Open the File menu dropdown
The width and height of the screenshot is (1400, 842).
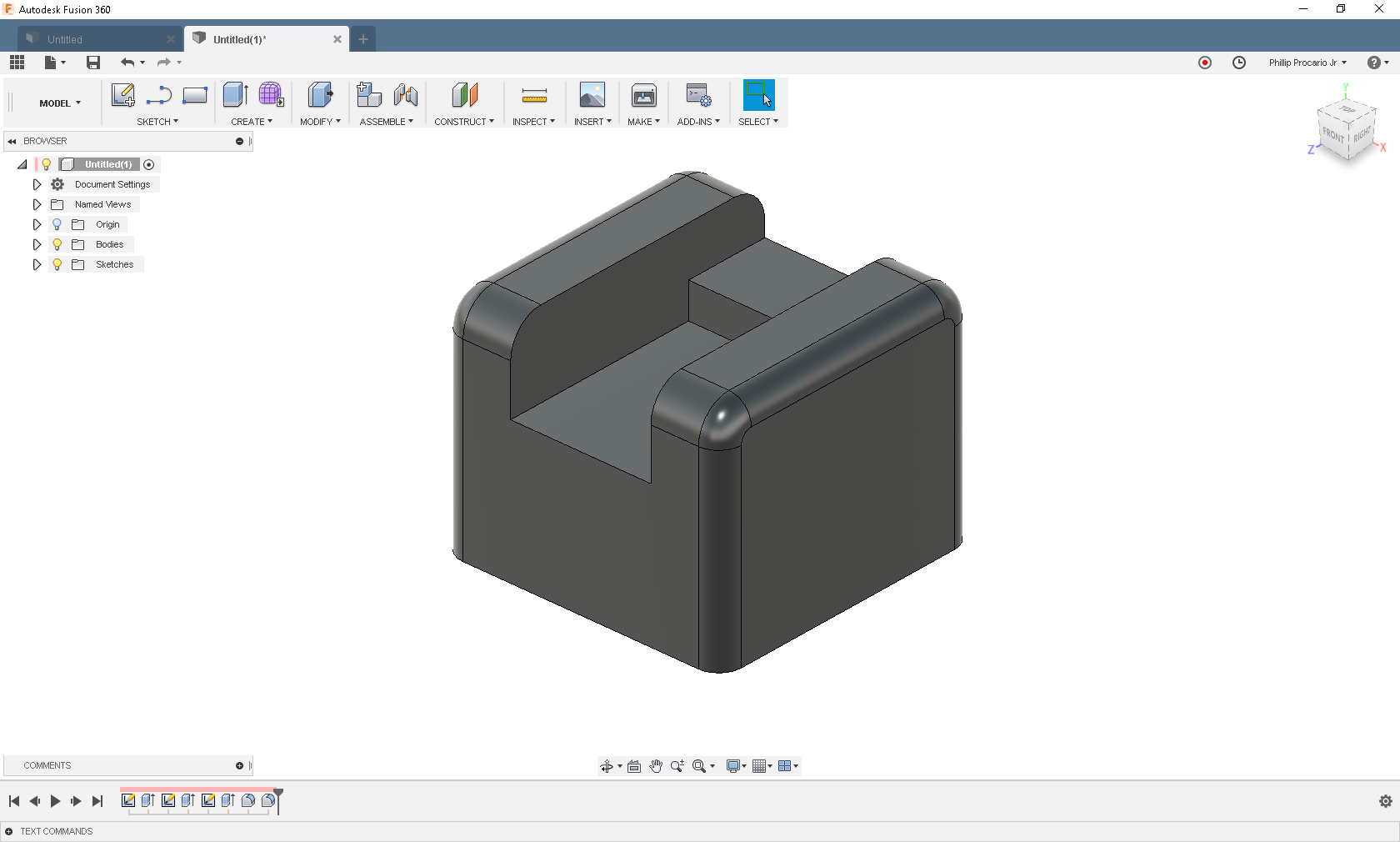[55, 63]
